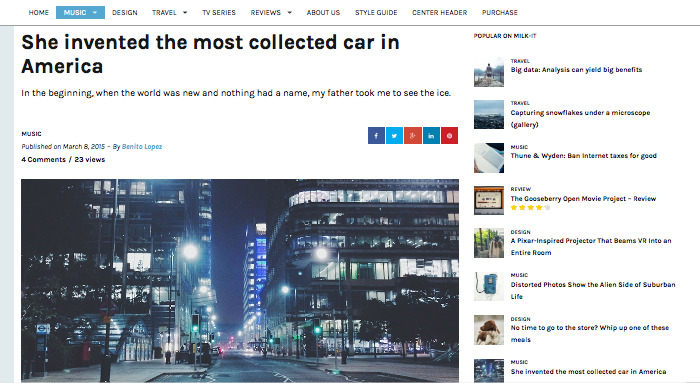Select the snowflakes article thumbnail
700x383 pixels.
[489, 114]
